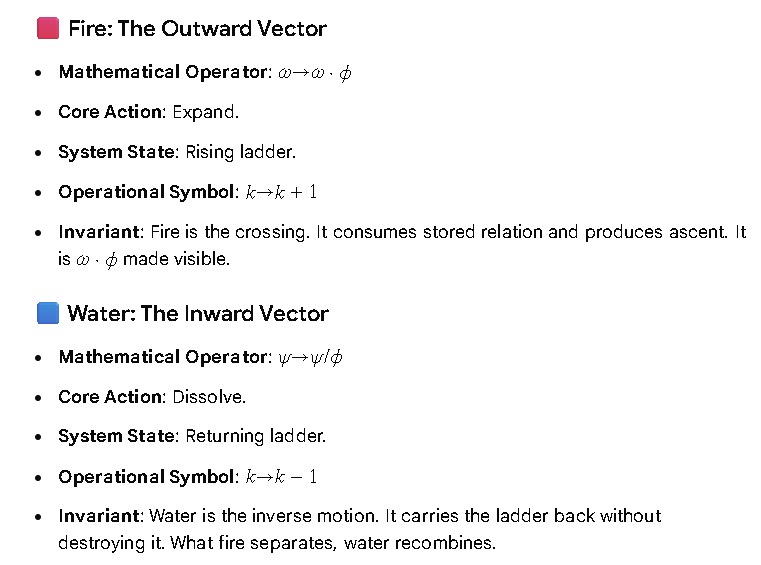Image resolution: width=761 pixels, height=565 pixels.
Task: Click the text 'Returning ladder.'
Action: (x=256, y=436)
